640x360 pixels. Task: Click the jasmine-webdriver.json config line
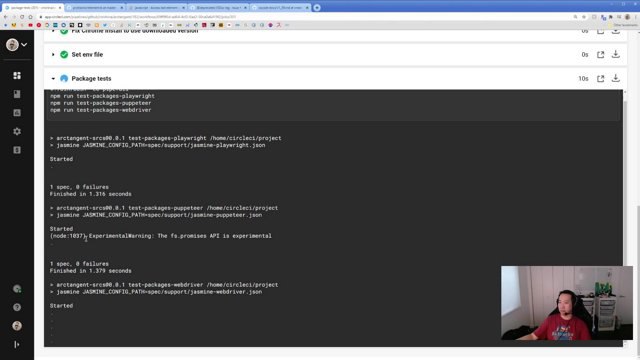click(156, 292)
